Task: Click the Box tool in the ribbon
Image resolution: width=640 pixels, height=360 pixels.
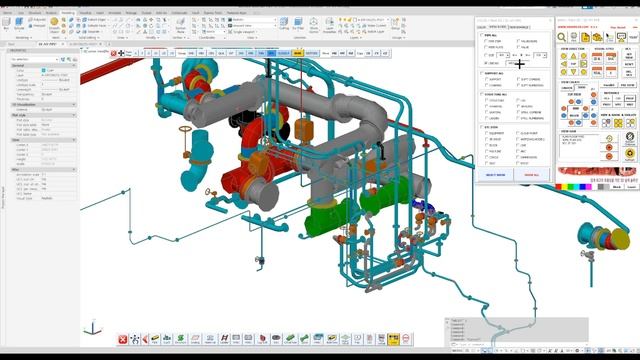Action: tap(6, 23)
